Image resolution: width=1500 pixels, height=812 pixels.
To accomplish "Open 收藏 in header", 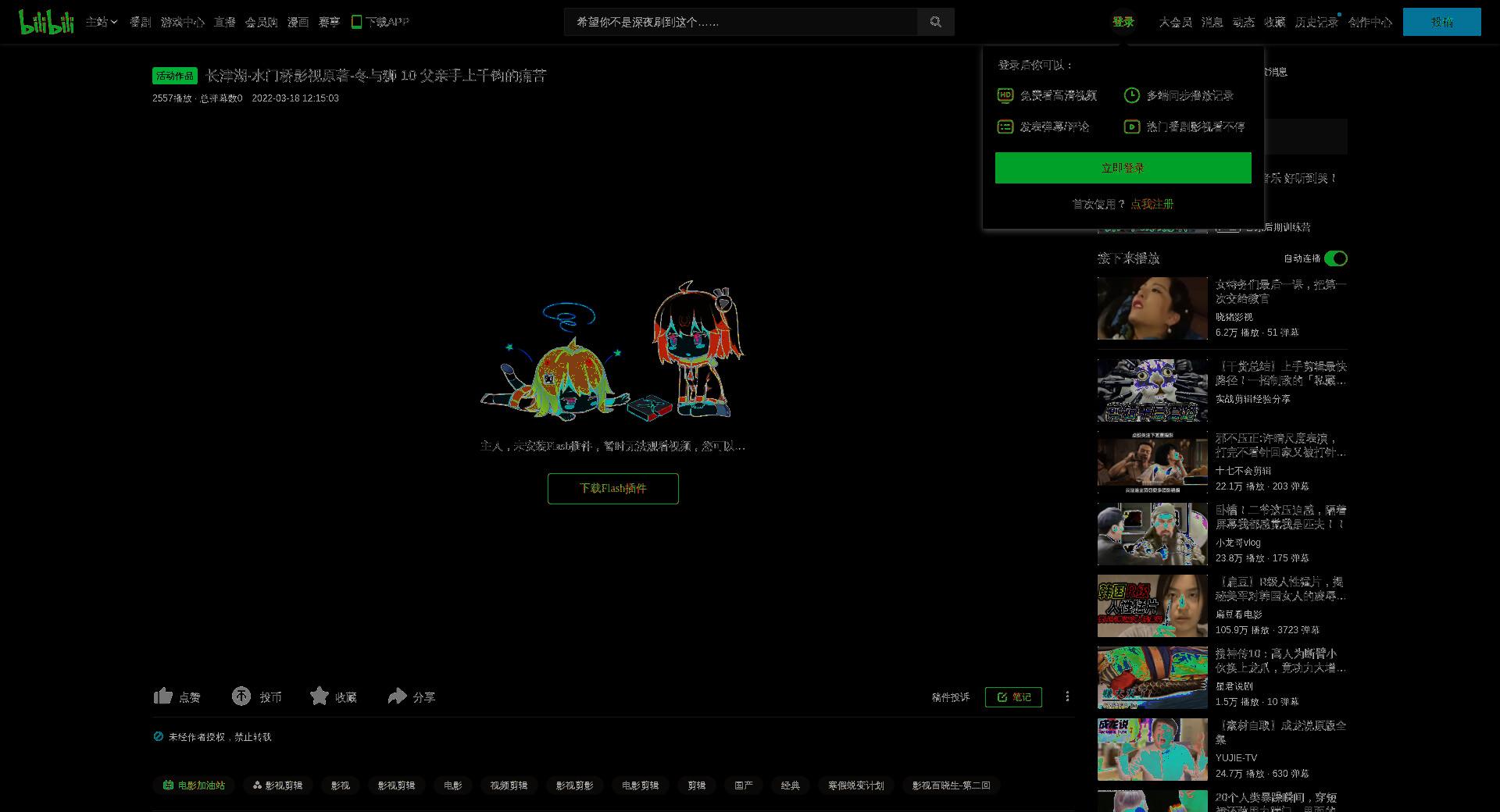I will pyautogui.click(x=1275, y=22).
